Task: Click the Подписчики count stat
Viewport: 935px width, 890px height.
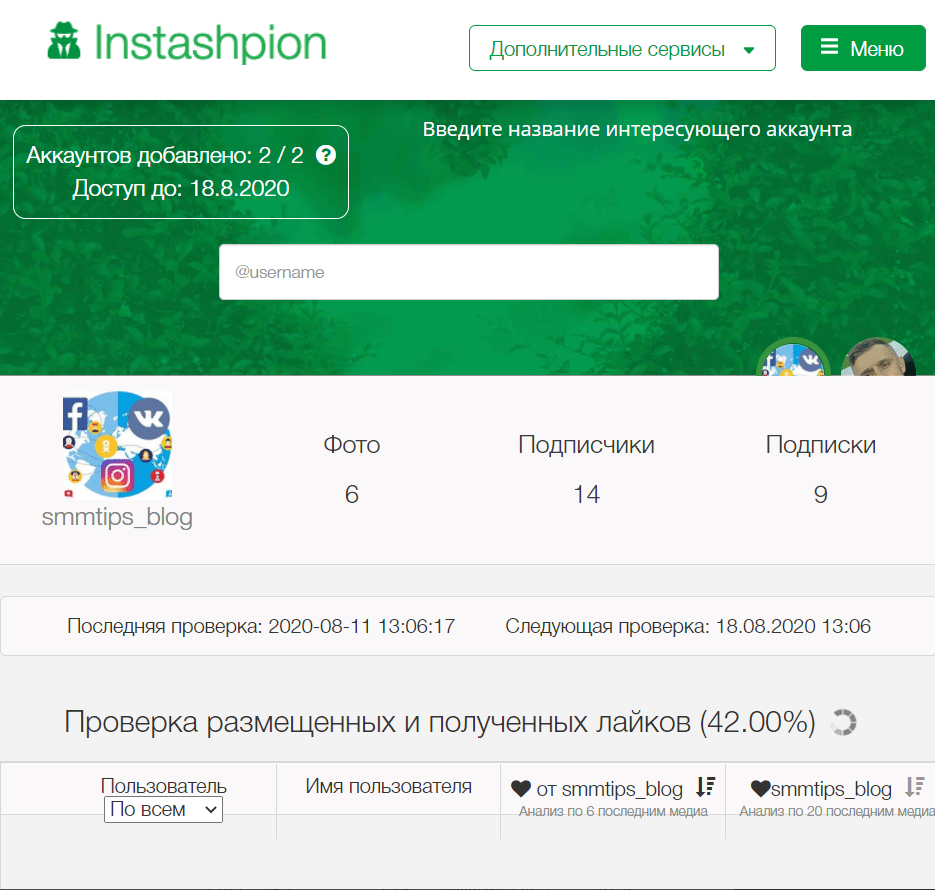Action: point(586,494)
